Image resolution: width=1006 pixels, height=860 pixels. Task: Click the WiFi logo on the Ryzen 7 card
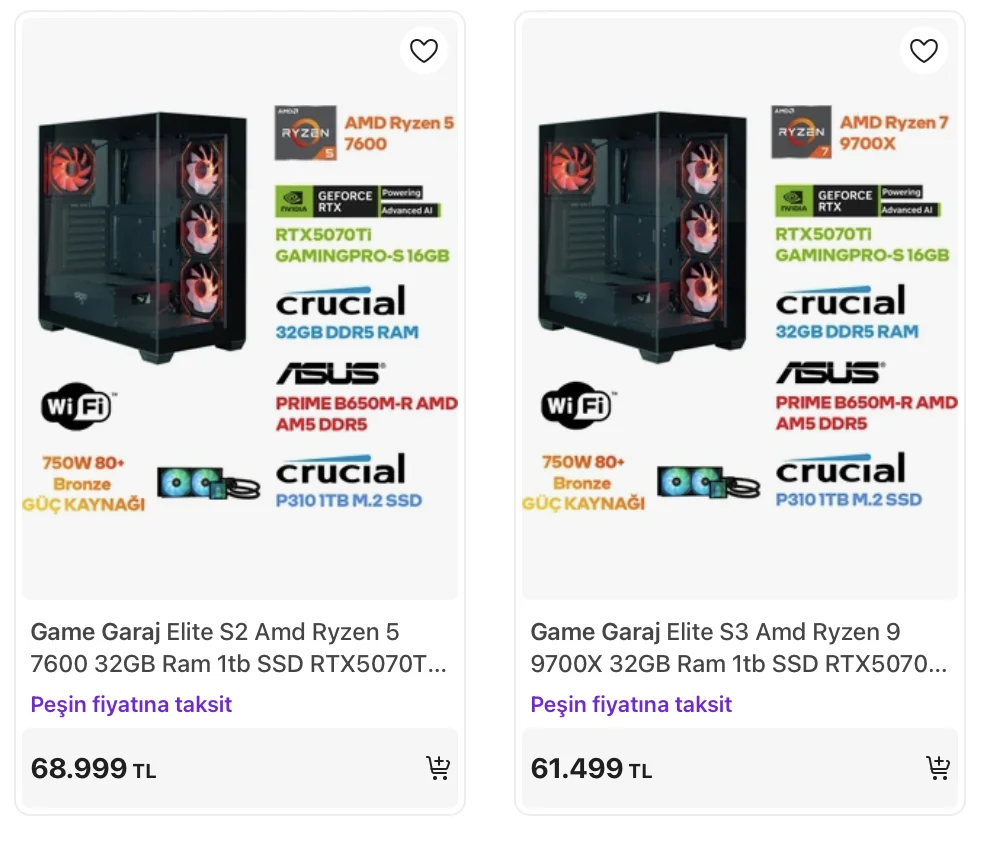(x=576, y=406)
